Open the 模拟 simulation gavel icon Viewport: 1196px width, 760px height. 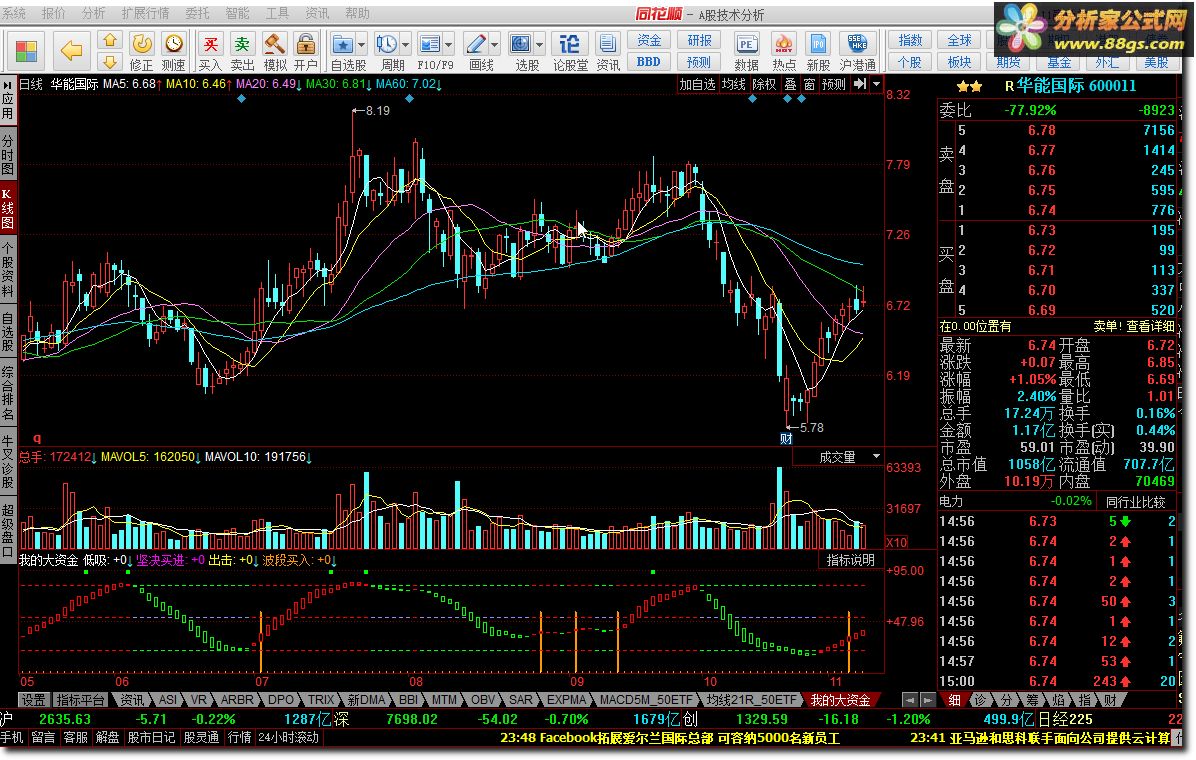[275, 51]
